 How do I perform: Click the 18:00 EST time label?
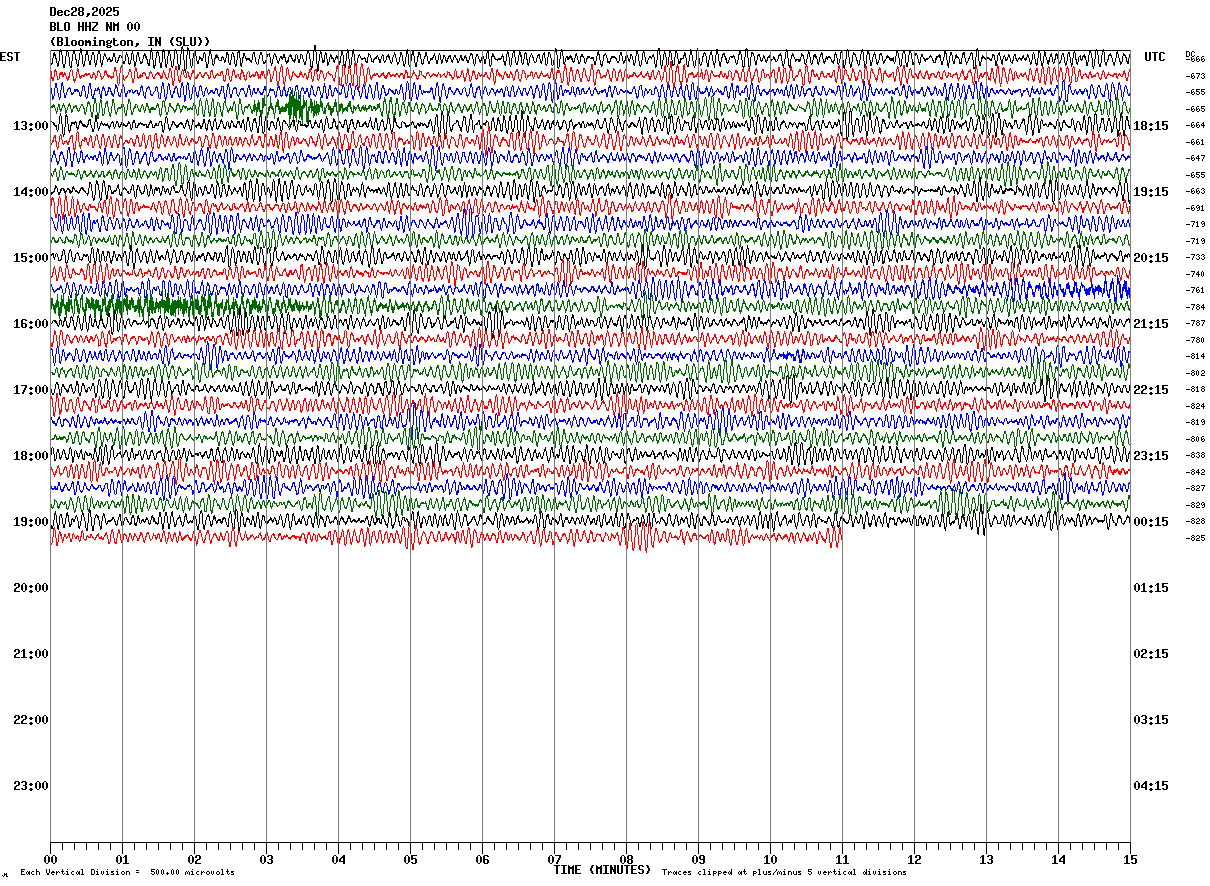pos(31,456)
